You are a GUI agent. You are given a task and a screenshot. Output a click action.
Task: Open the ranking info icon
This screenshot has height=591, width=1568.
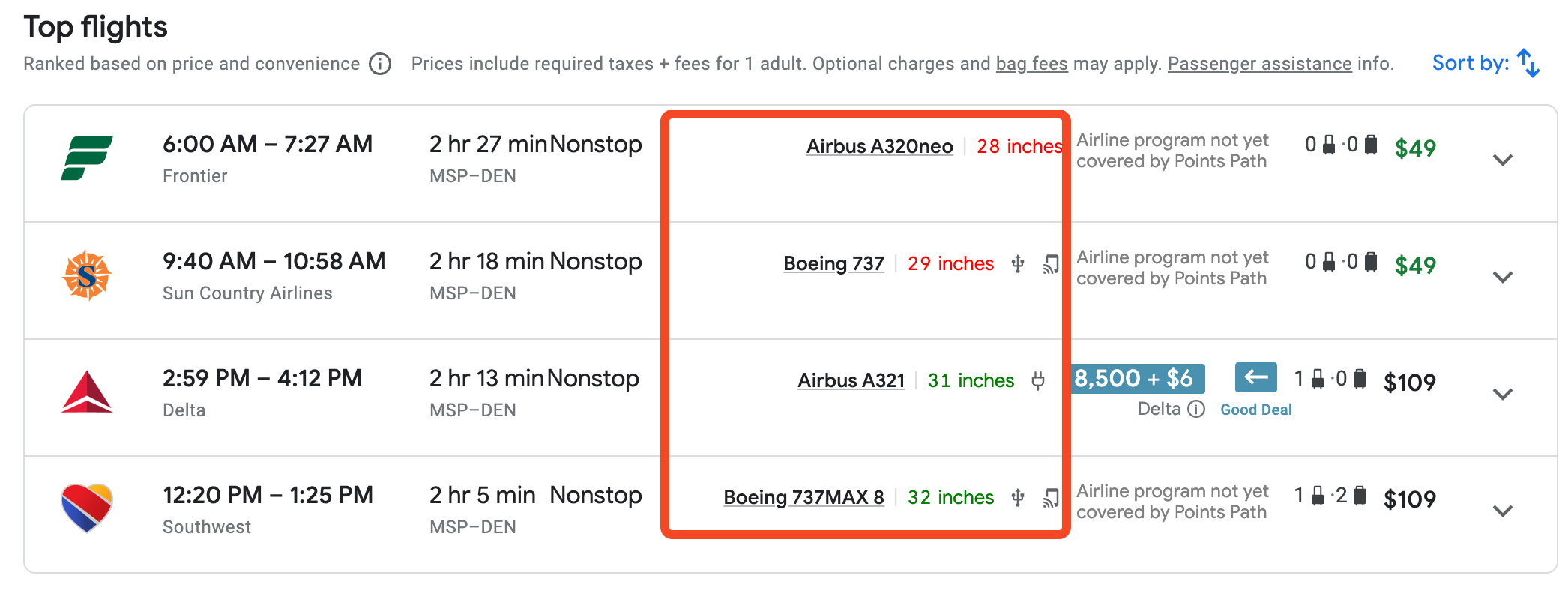(x=380, y=64)
